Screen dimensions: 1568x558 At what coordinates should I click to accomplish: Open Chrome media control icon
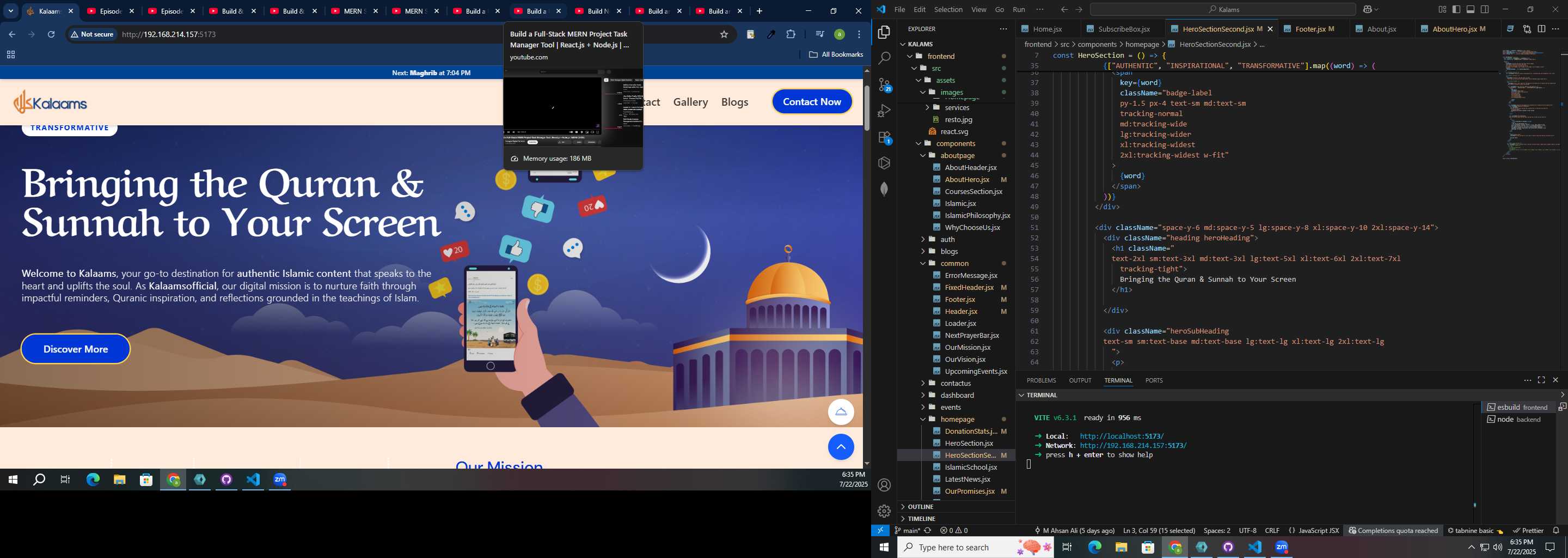[819, 34]
